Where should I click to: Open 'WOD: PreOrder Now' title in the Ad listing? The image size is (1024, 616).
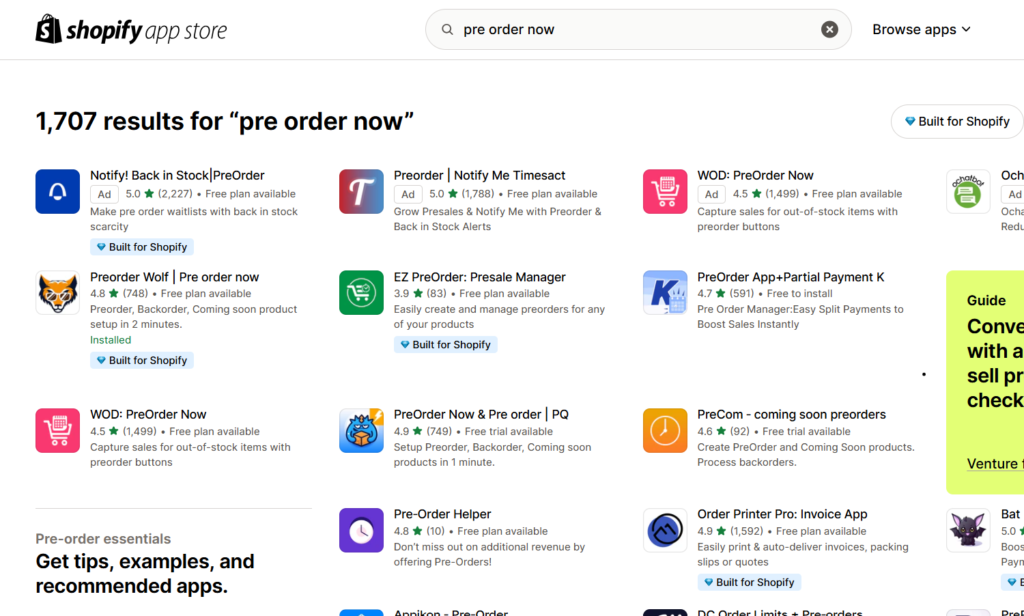[755, 175]
